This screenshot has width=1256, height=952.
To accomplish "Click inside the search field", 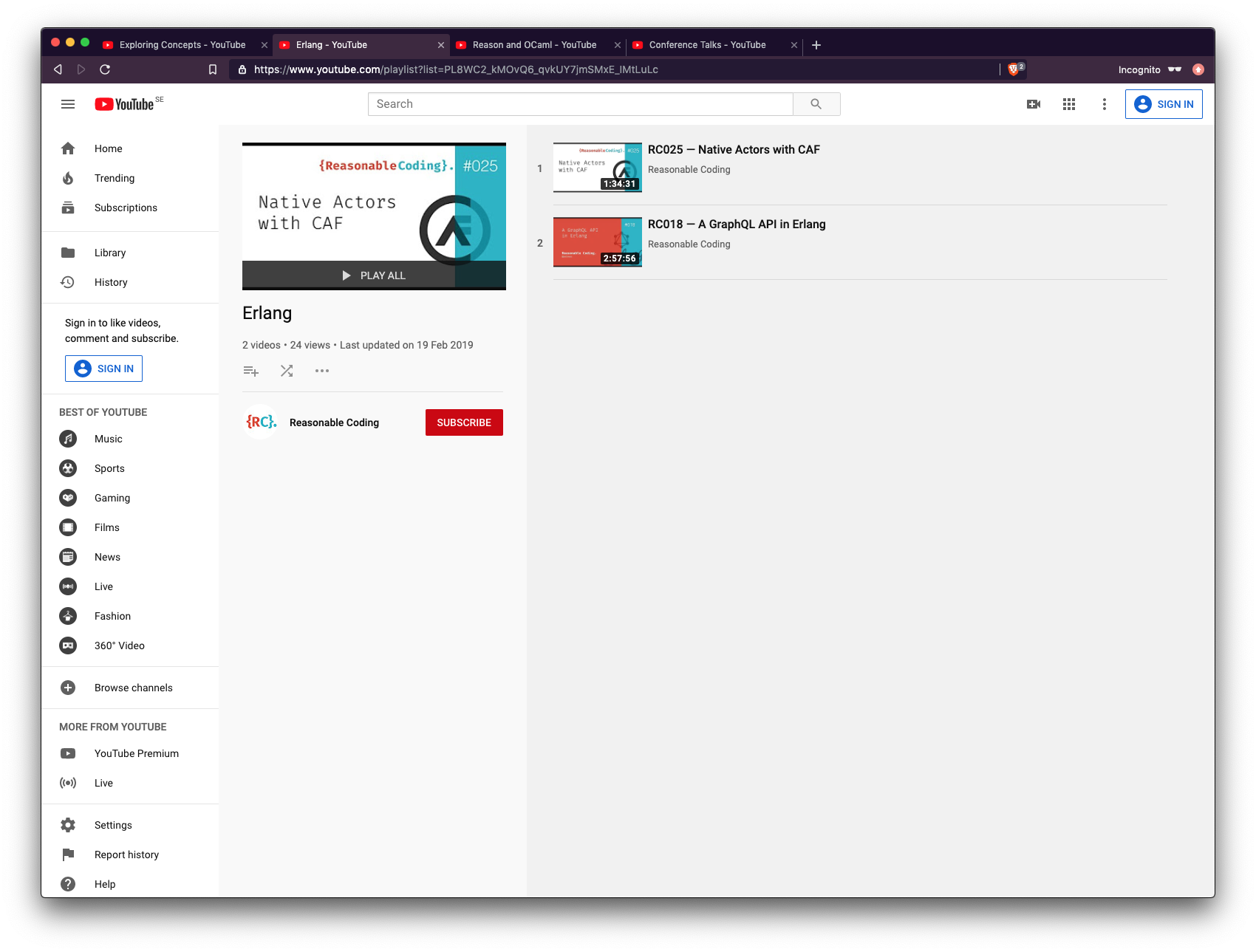I will click(x=581, y=104).
